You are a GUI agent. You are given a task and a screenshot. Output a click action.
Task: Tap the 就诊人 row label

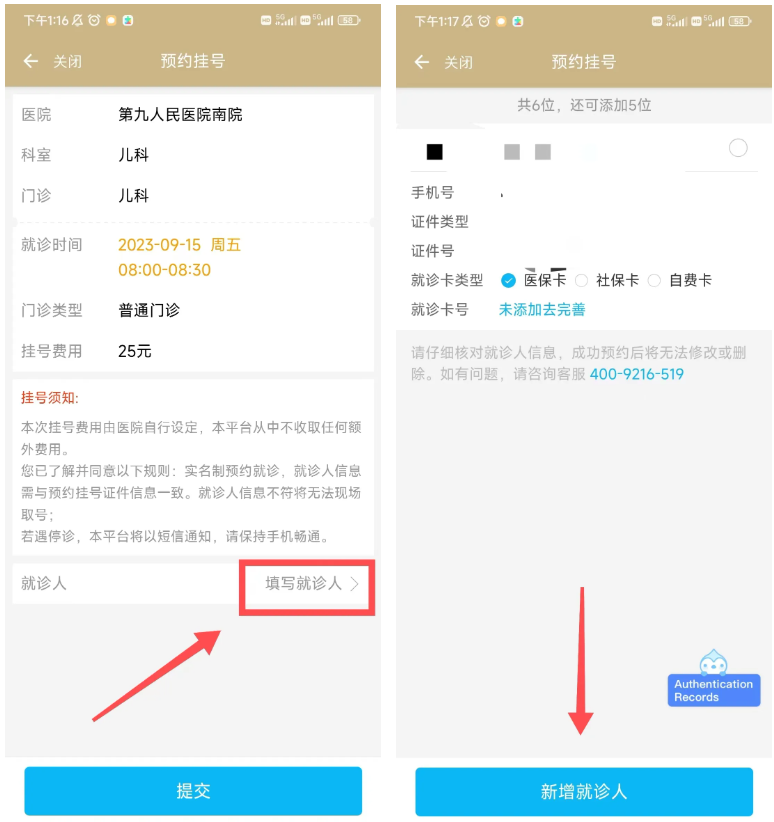point(44,583)
